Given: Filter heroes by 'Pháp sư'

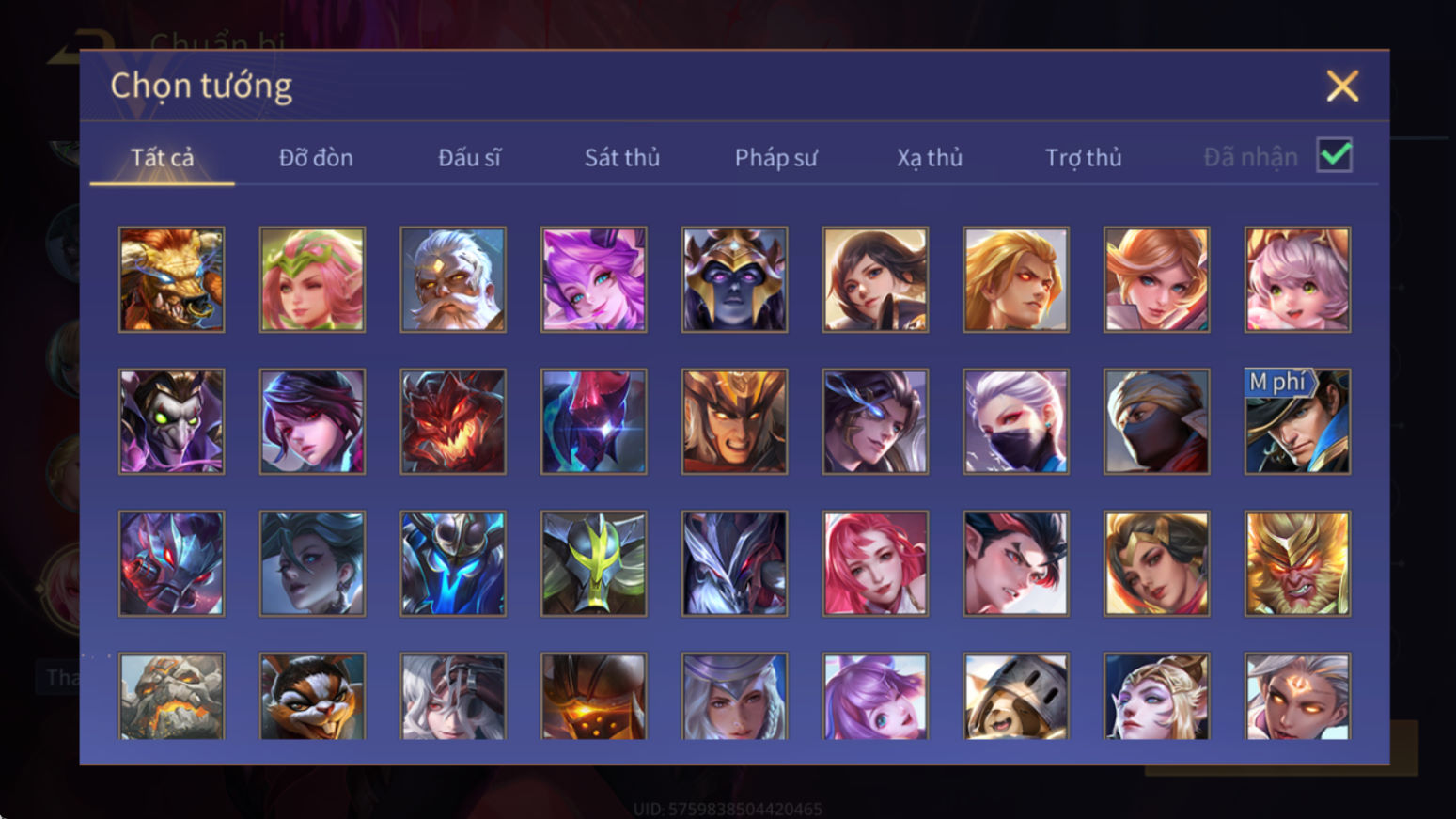Looking at the screenshot, I should (x=775, y=157).
